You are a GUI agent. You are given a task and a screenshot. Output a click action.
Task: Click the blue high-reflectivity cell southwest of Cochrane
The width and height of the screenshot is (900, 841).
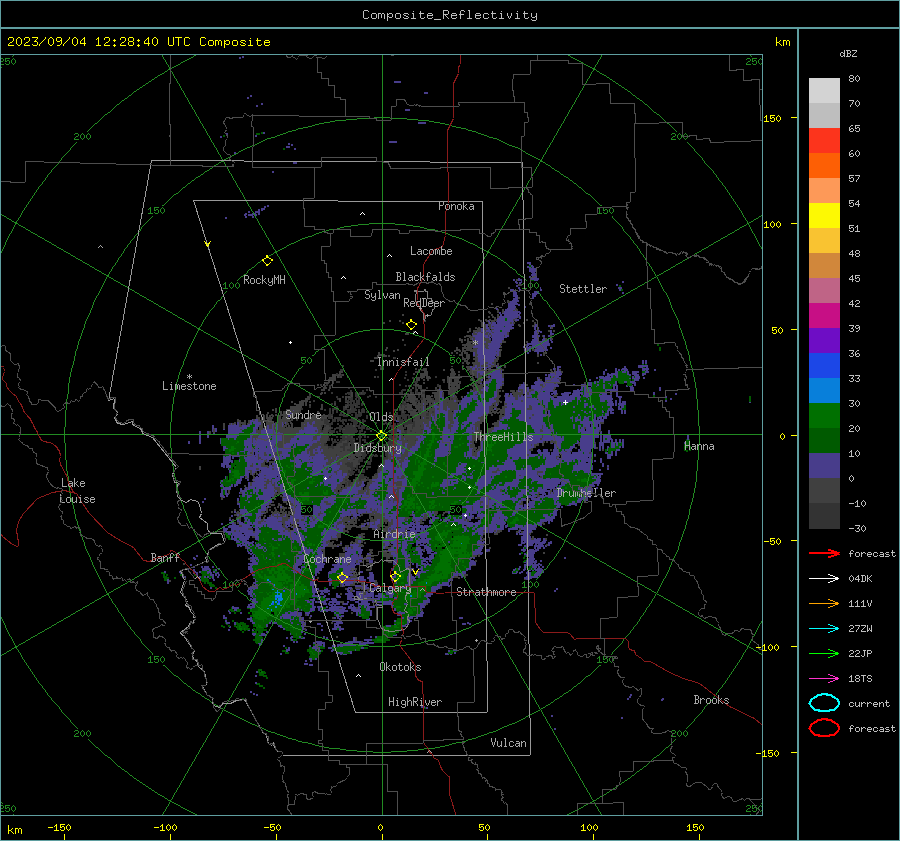[x=278, y=599]
